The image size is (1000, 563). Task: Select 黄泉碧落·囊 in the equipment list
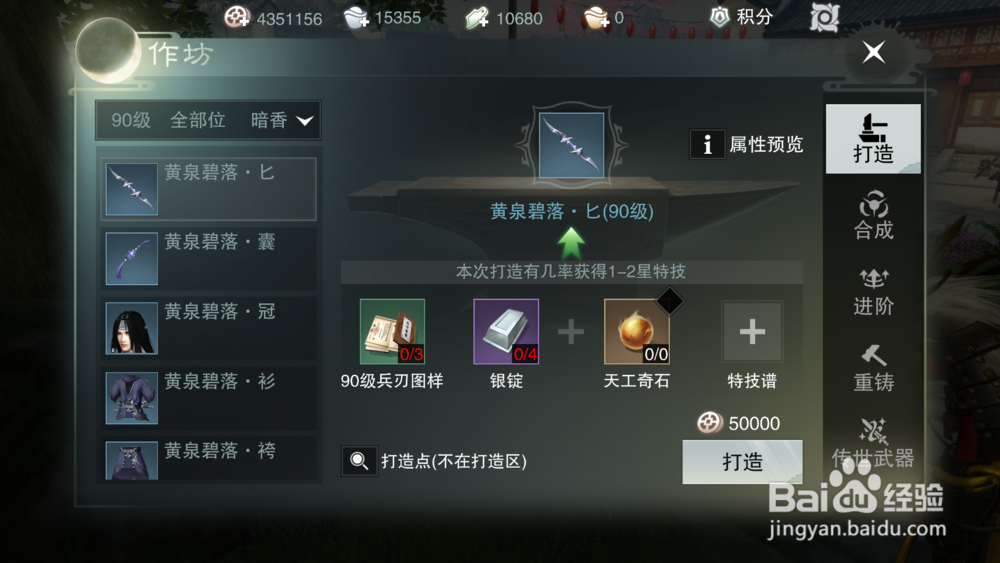[209, 258]
